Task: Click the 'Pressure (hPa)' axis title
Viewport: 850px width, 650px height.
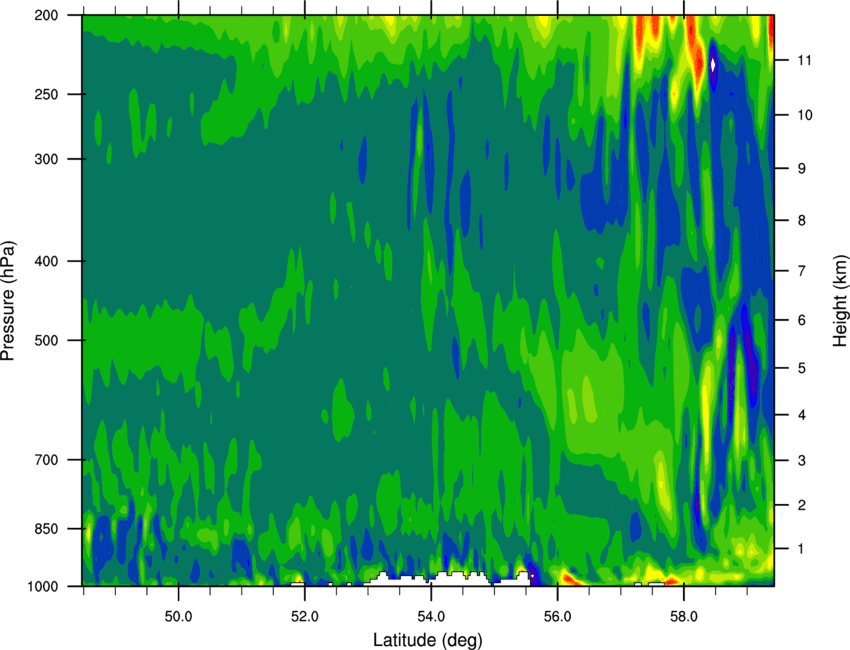Action: [x=8, y=301]
